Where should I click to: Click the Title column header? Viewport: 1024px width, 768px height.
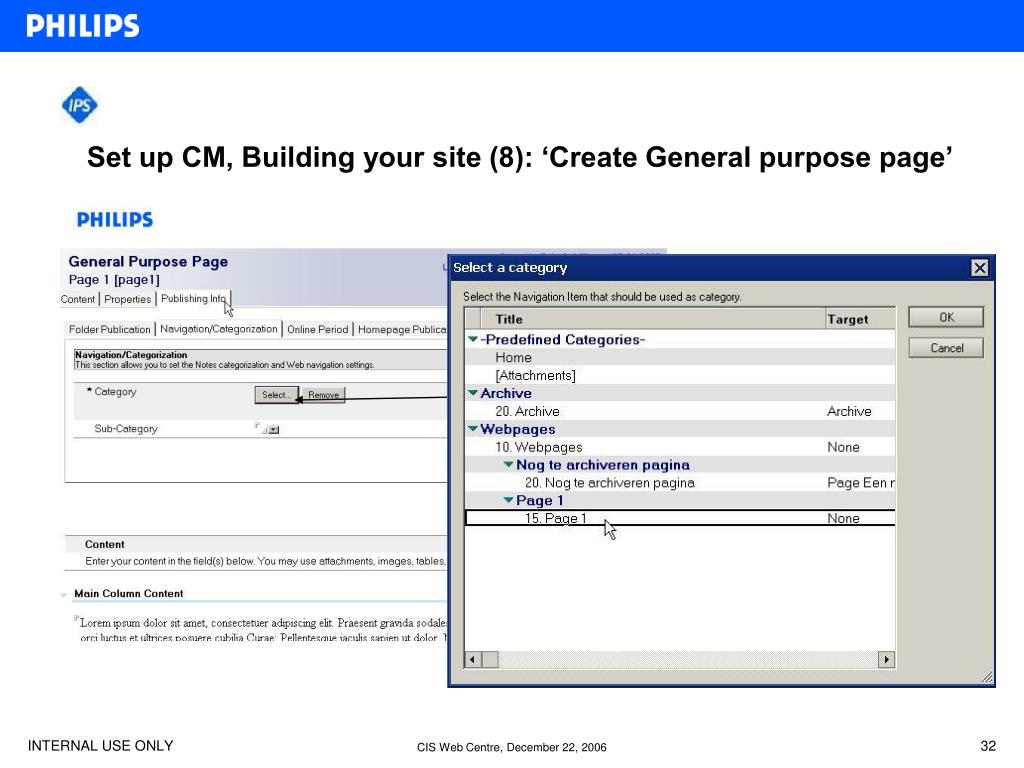tap(652, 319)
